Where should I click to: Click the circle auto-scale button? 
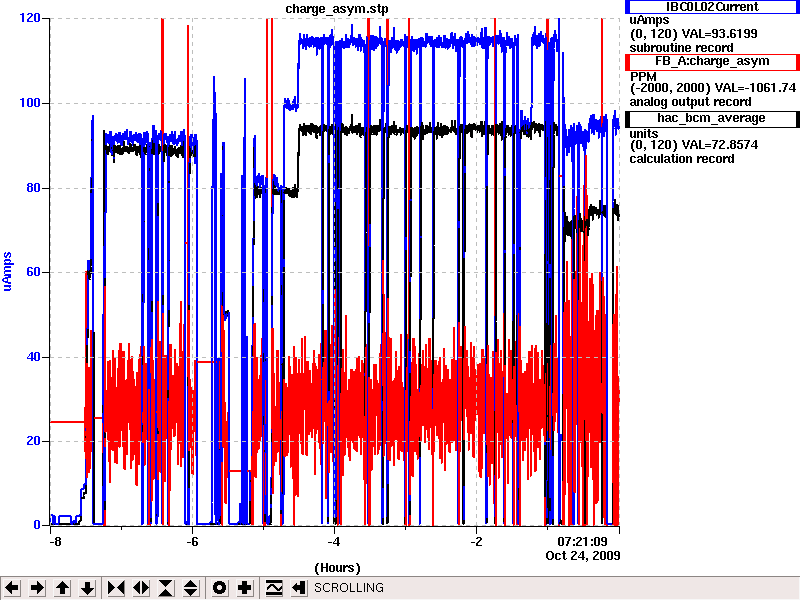click(219, 588)
